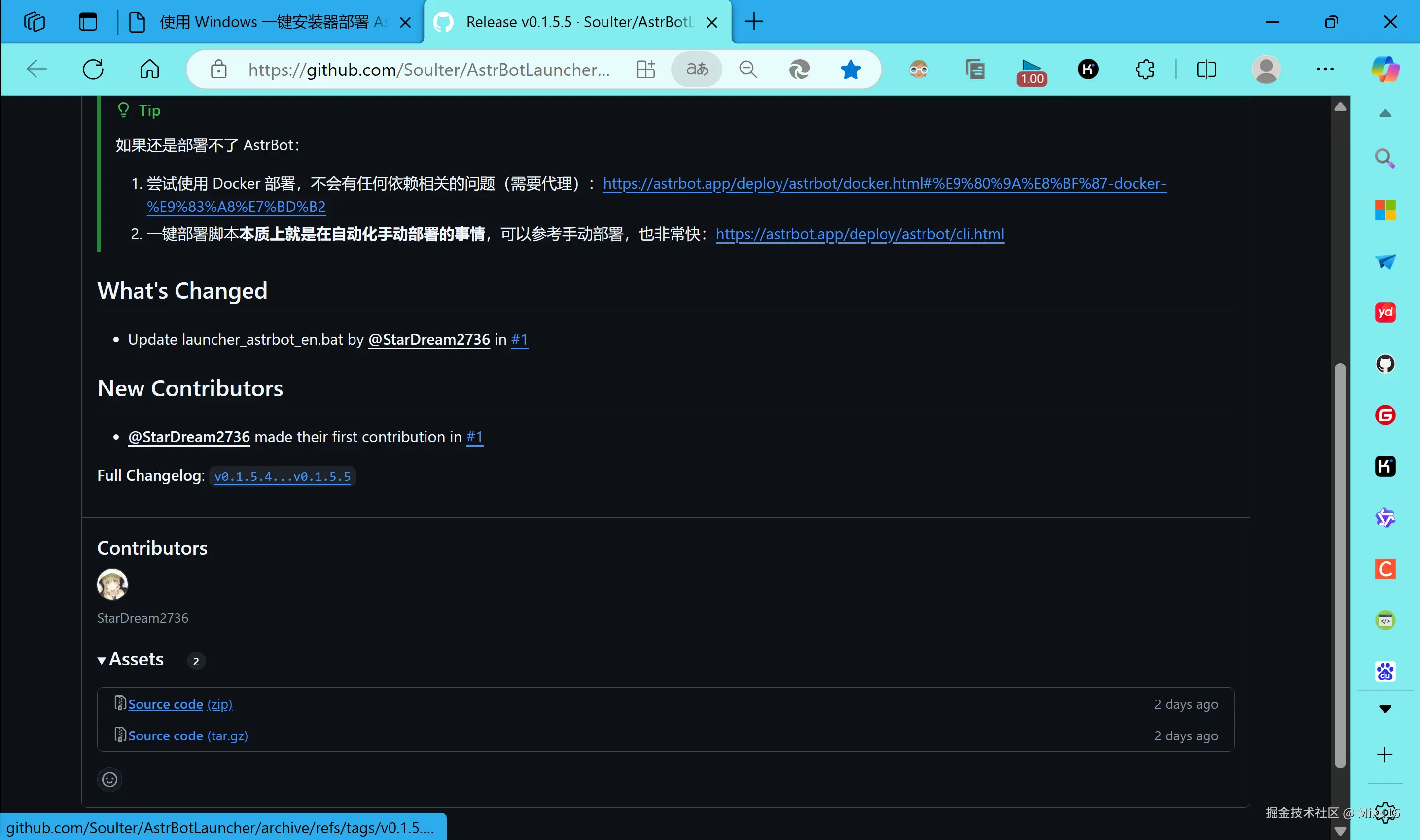This screenshot has width=1420, height=840.
Task: Open the Baidu paw icon in sidebar
Action: (x=1384, y=672)
